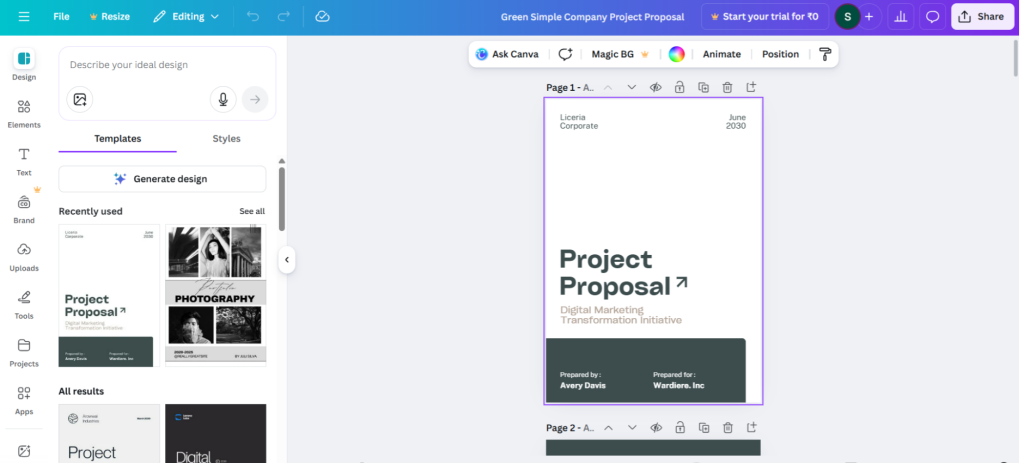
Task: Move Page 1 down with the chevron
Action: coord(632,88)
